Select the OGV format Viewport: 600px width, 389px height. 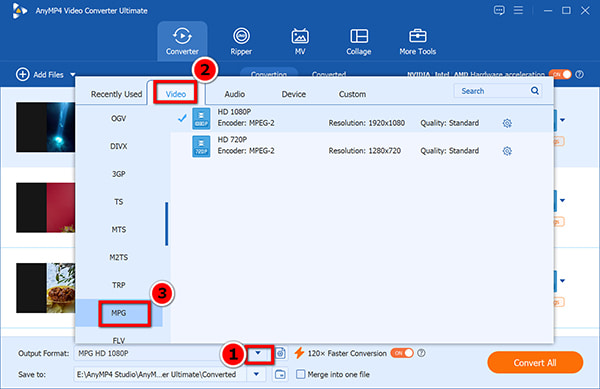click(x=119, y=119)
